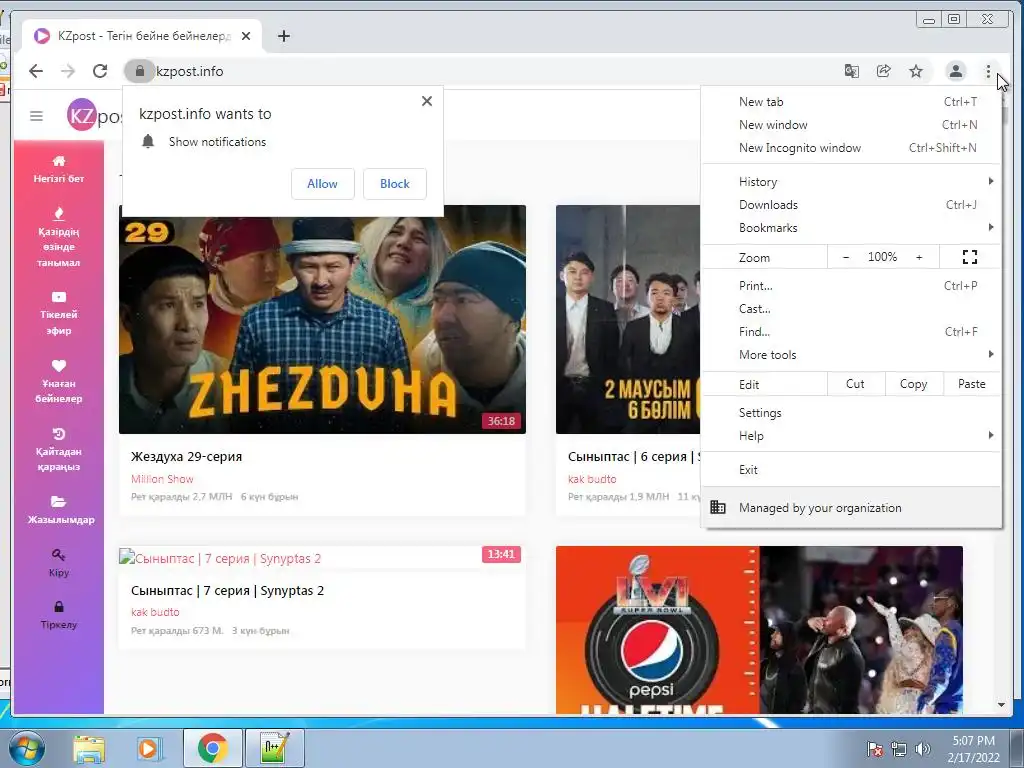Viewport: 1024px width, 768px height.
Task: Click Managed by your organization
Action: tap(851, 507)
